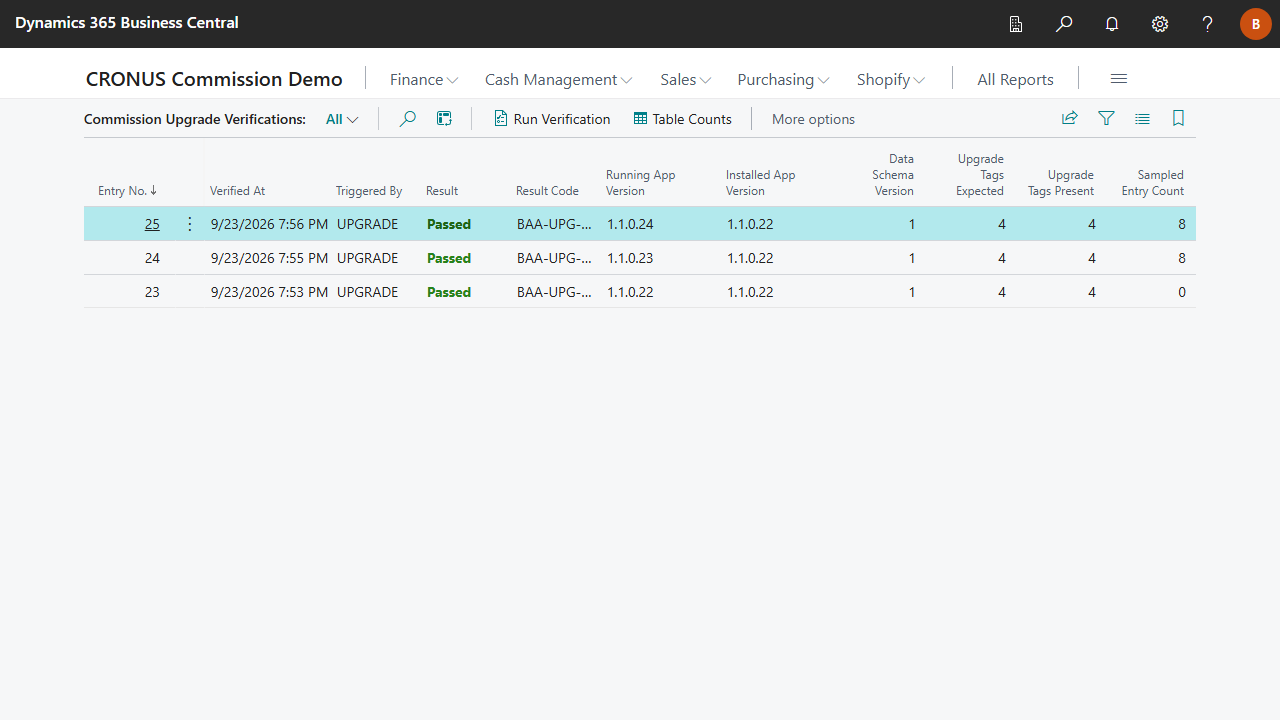Click the Analyze mode icon beside search
1280x720 pixels.
445,119
